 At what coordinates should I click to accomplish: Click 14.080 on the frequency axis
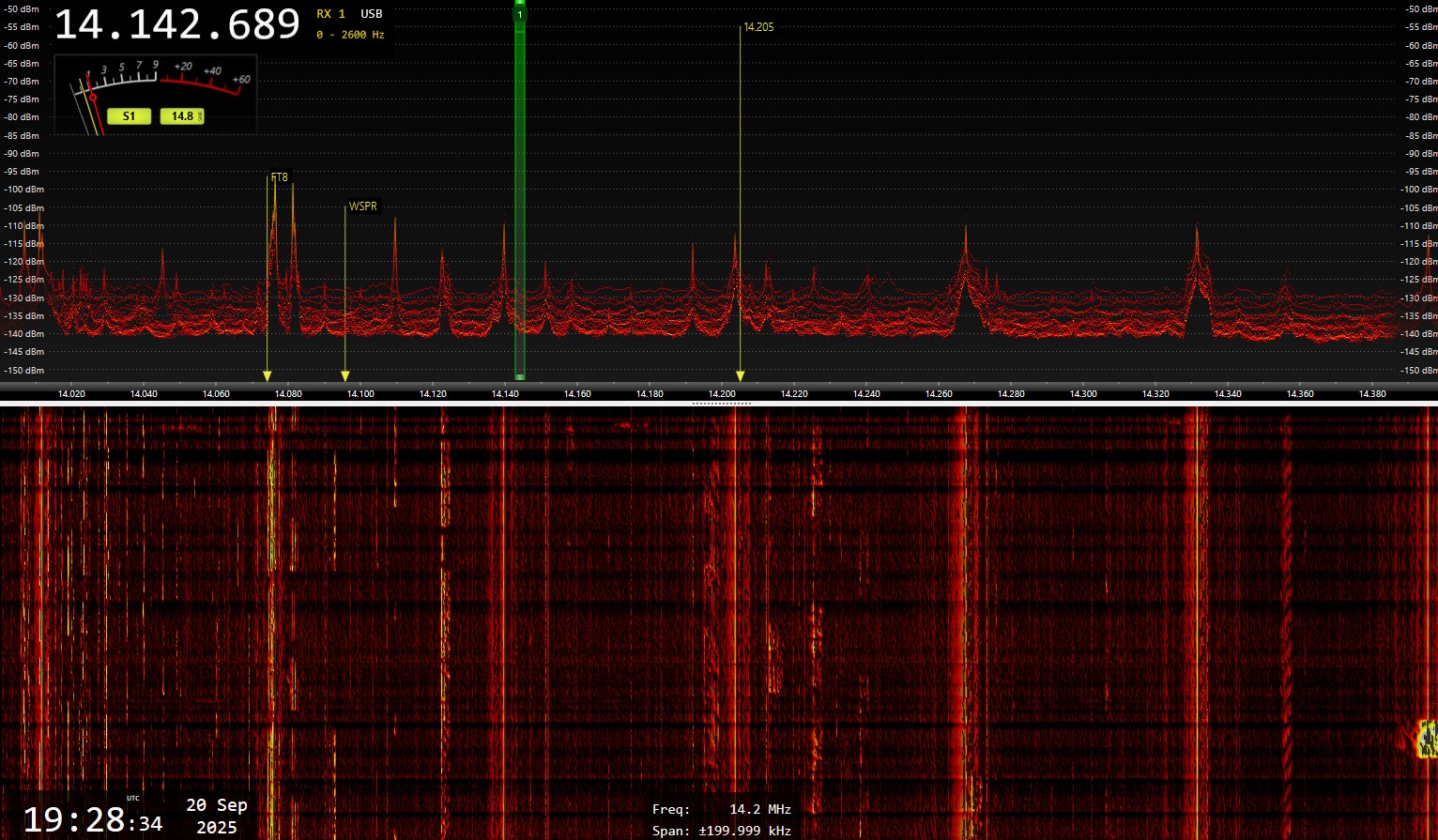point(288,394)
